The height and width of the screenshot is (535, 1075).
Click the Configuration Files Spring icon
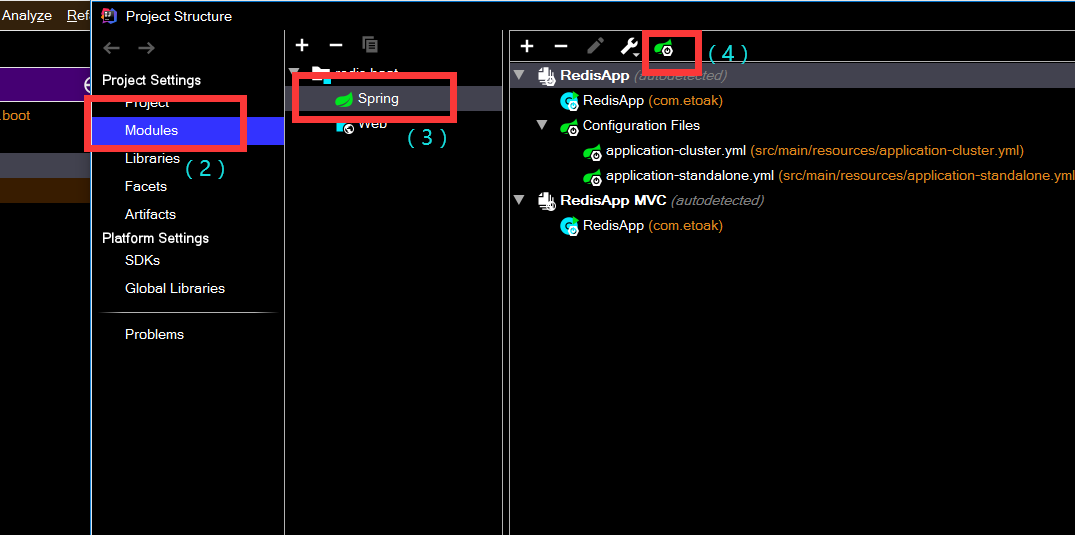click(569, 127)
